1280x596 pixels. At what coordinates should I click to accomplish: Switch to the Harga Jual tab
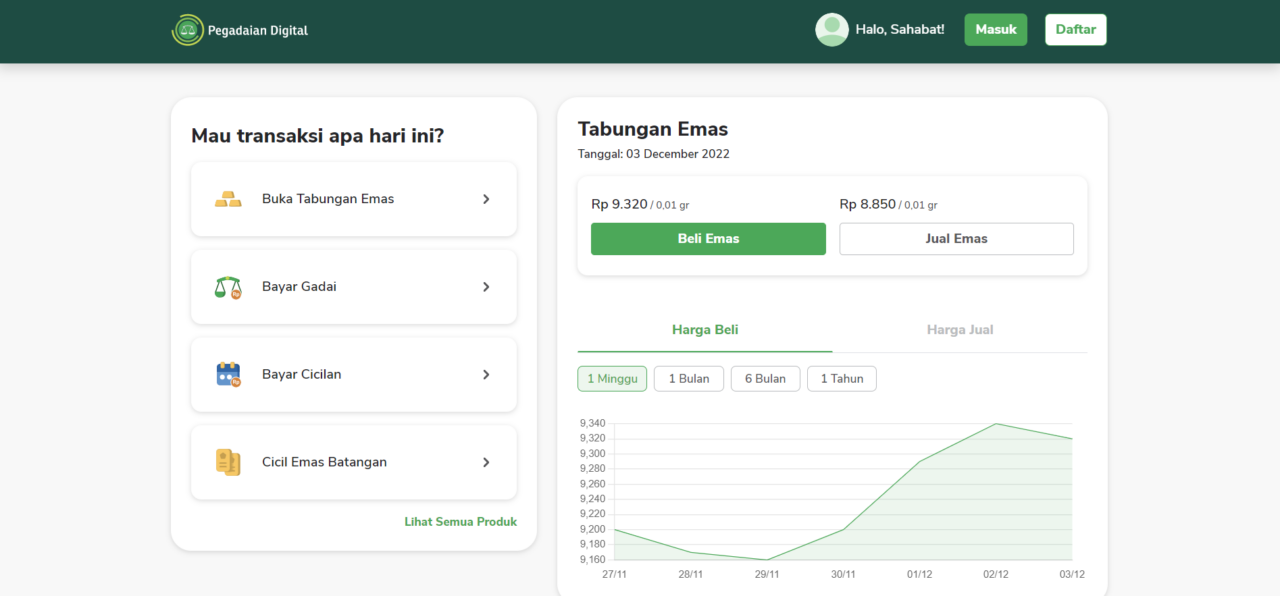[x=959, y=330]
